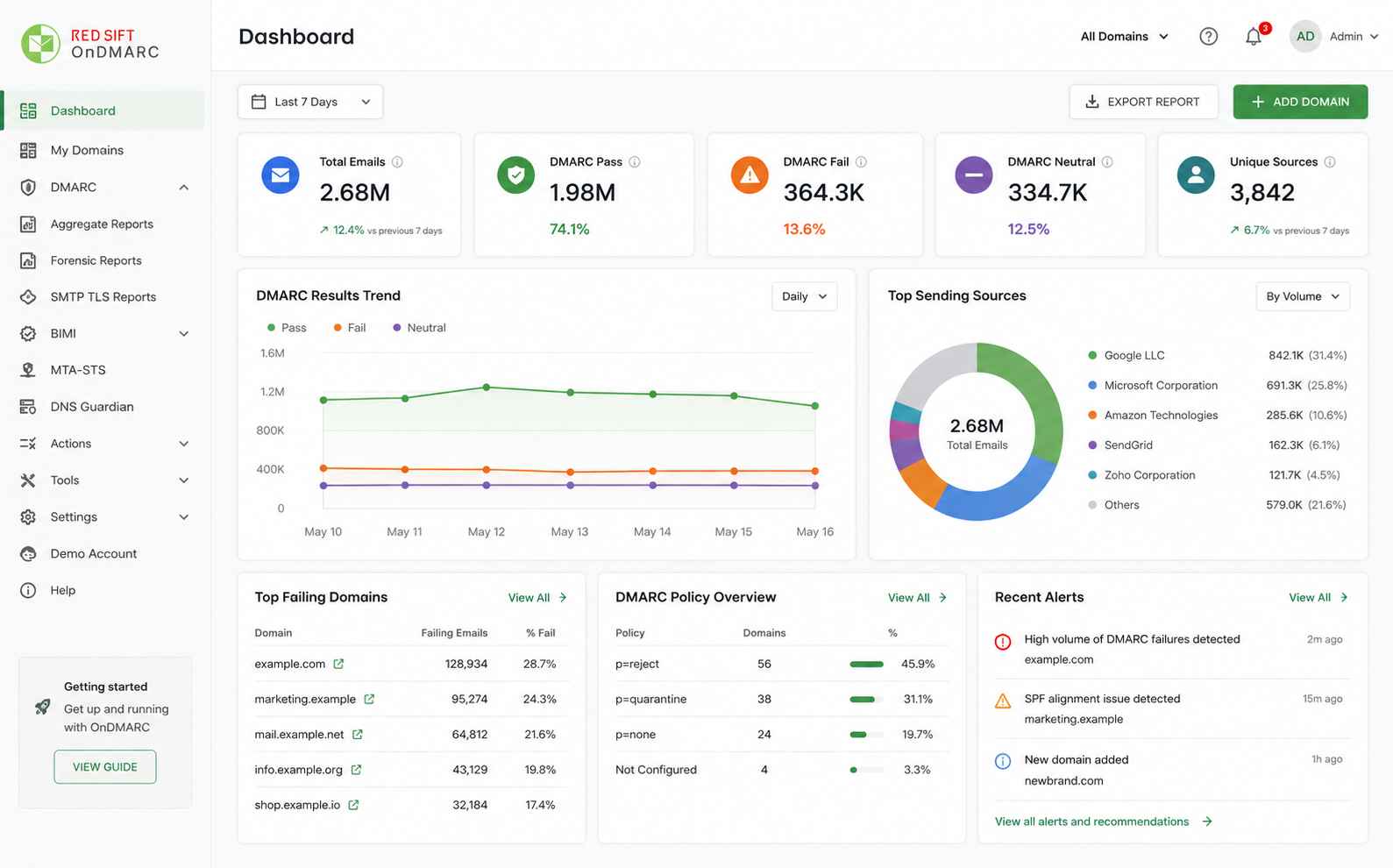This screenshot has width=1393, height=868.
Task: Click the Add Domain button
Action: point(1300,102)
